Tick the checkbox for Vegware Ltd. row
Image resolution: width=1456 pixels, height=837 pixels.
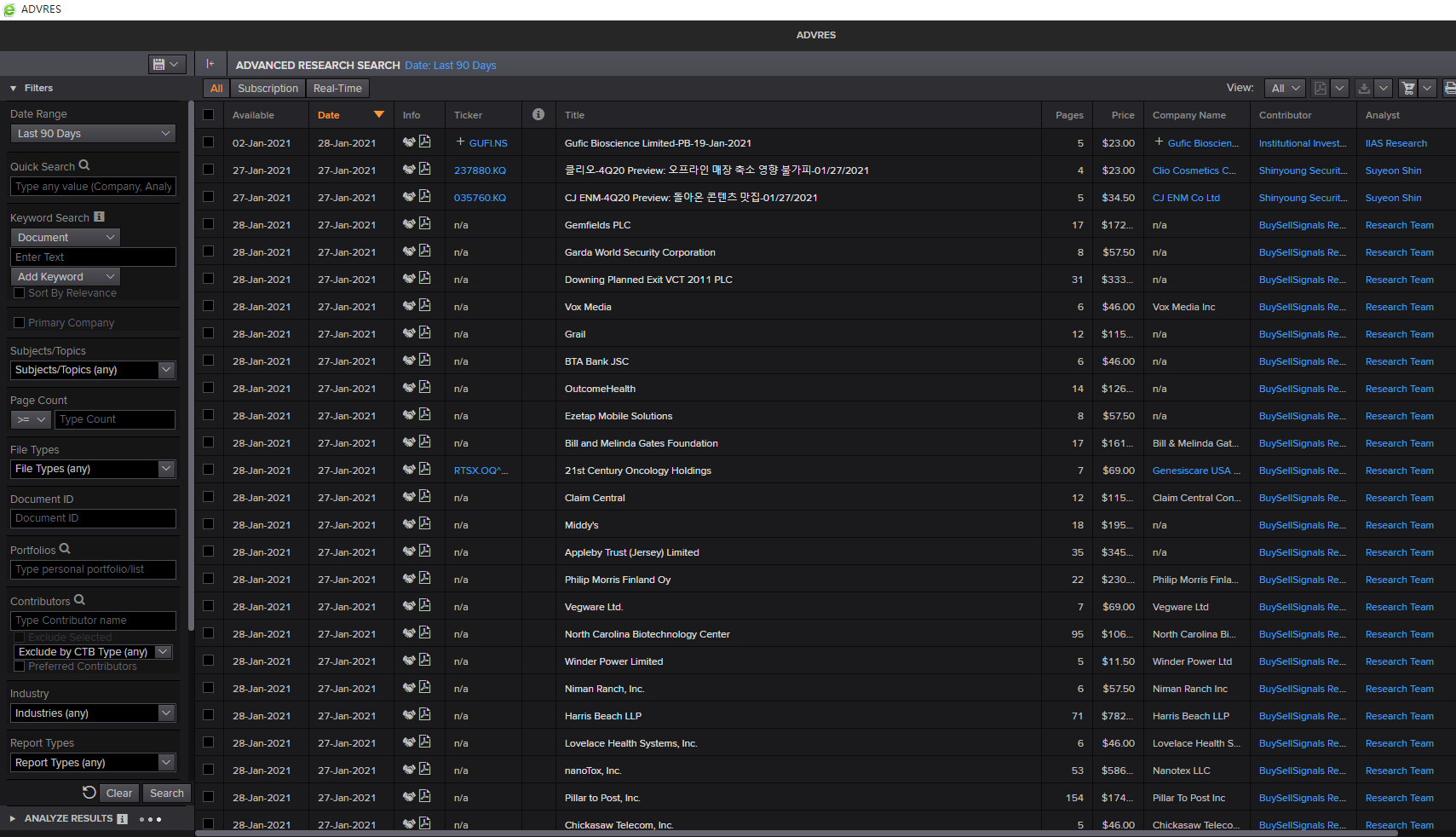pyautogui.click(x=209, y=606)
